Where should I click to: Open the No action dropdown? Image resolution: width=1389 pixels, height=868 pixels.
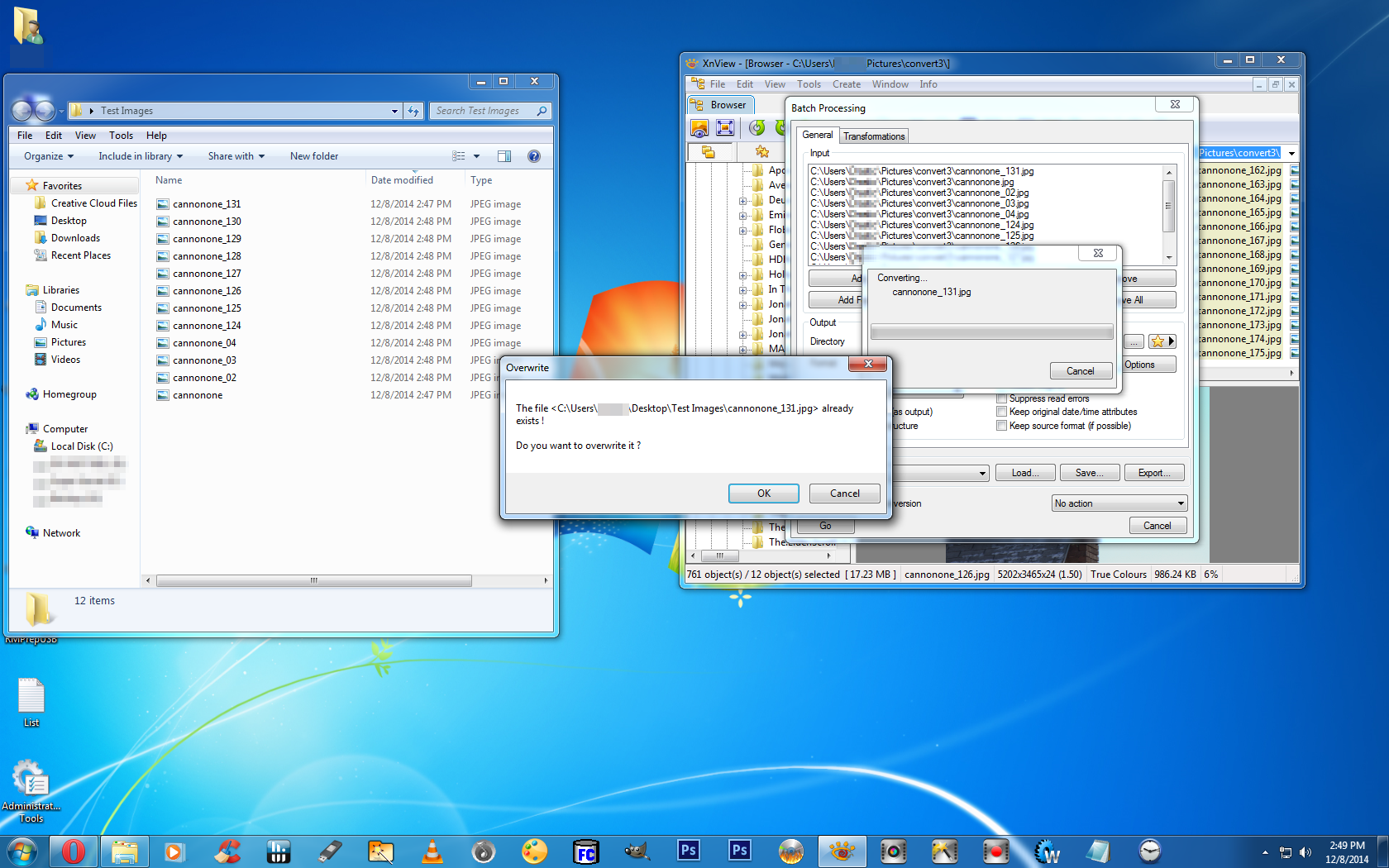[x=1119, y=503]
